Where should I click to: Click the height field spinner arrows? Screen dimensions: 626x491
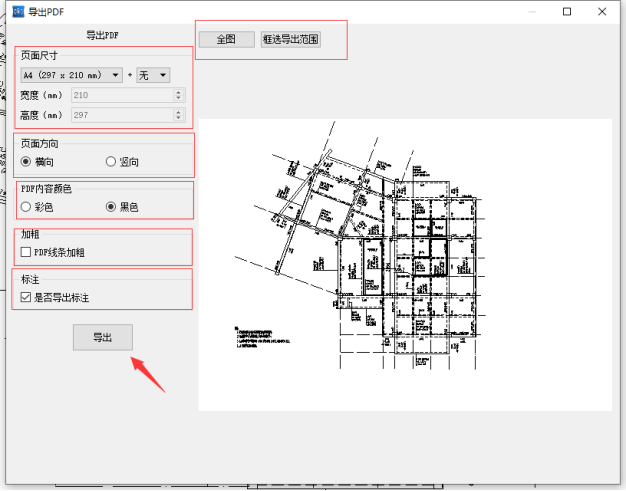(179, 115)
